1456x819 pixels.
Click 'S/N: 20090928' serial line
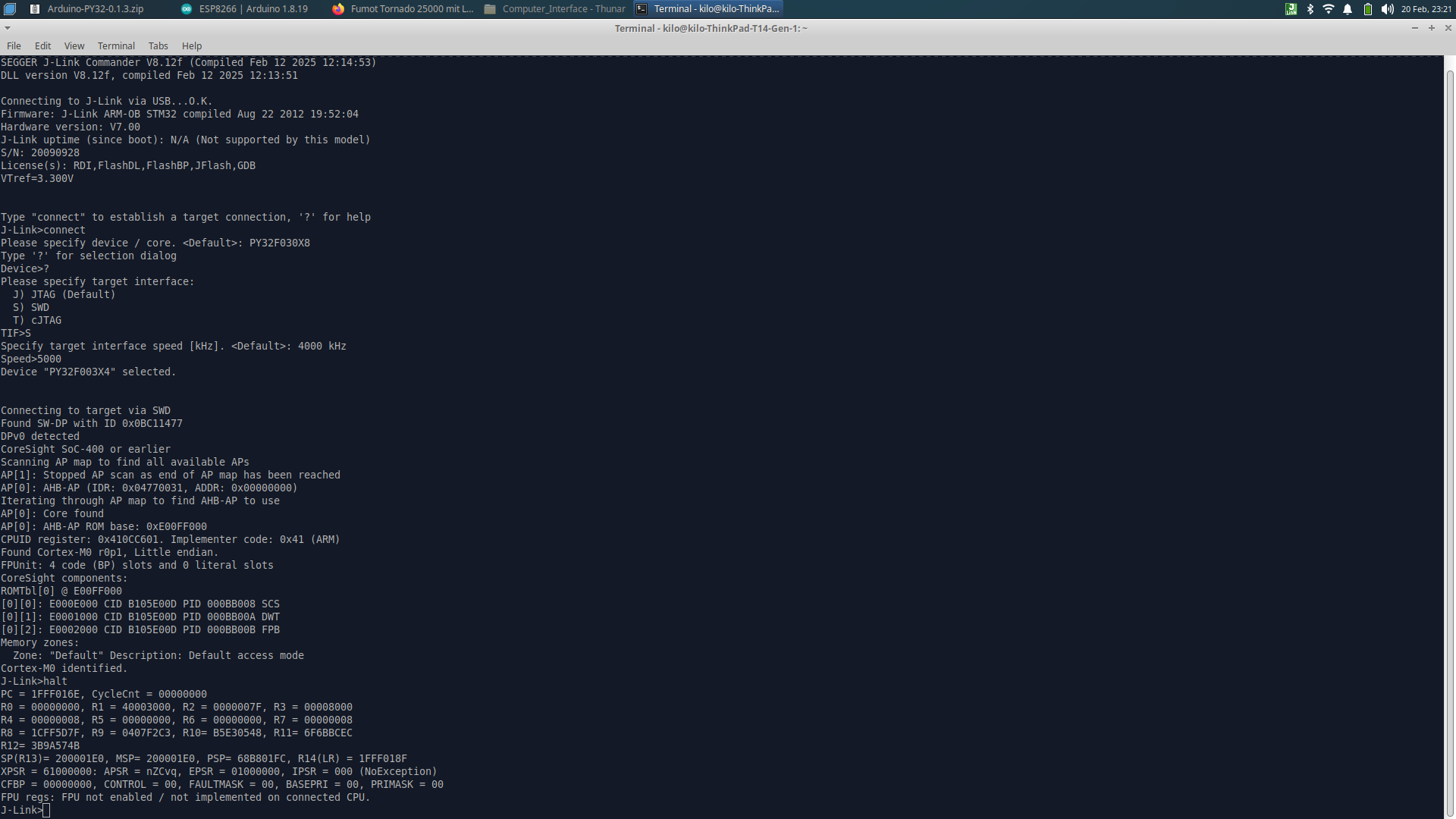40,152
